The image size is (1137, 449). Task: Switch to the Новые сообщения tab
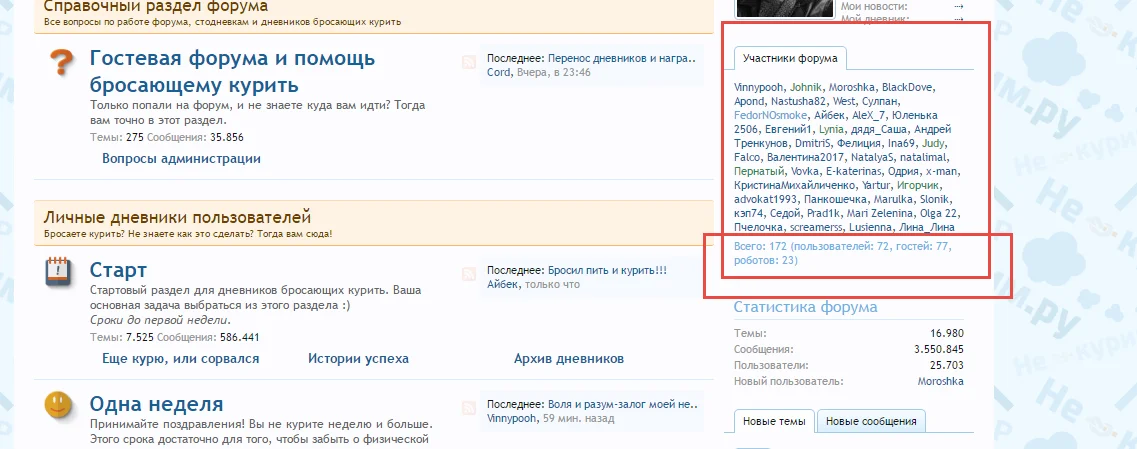point(871,422)
